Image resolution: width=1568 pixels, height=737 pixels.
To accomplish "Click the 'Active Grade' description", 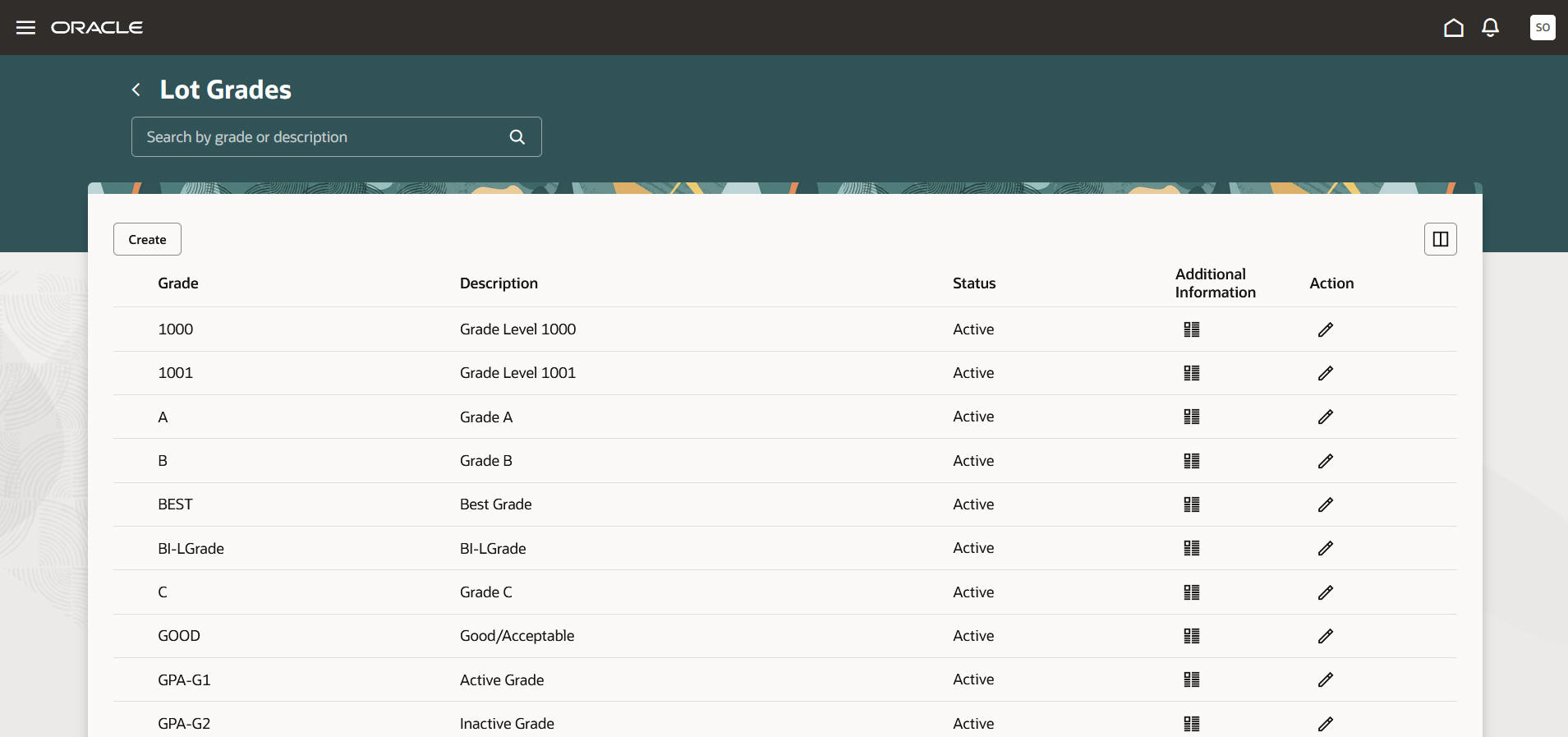I will click(502, 679).
